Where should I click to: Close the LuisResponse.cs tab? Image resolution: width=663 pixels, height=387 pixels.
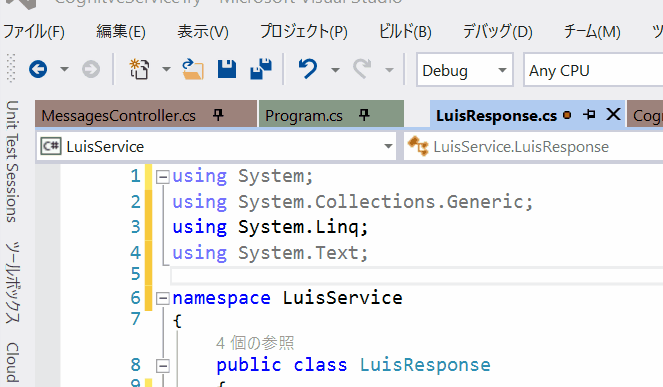pos(613,114)
